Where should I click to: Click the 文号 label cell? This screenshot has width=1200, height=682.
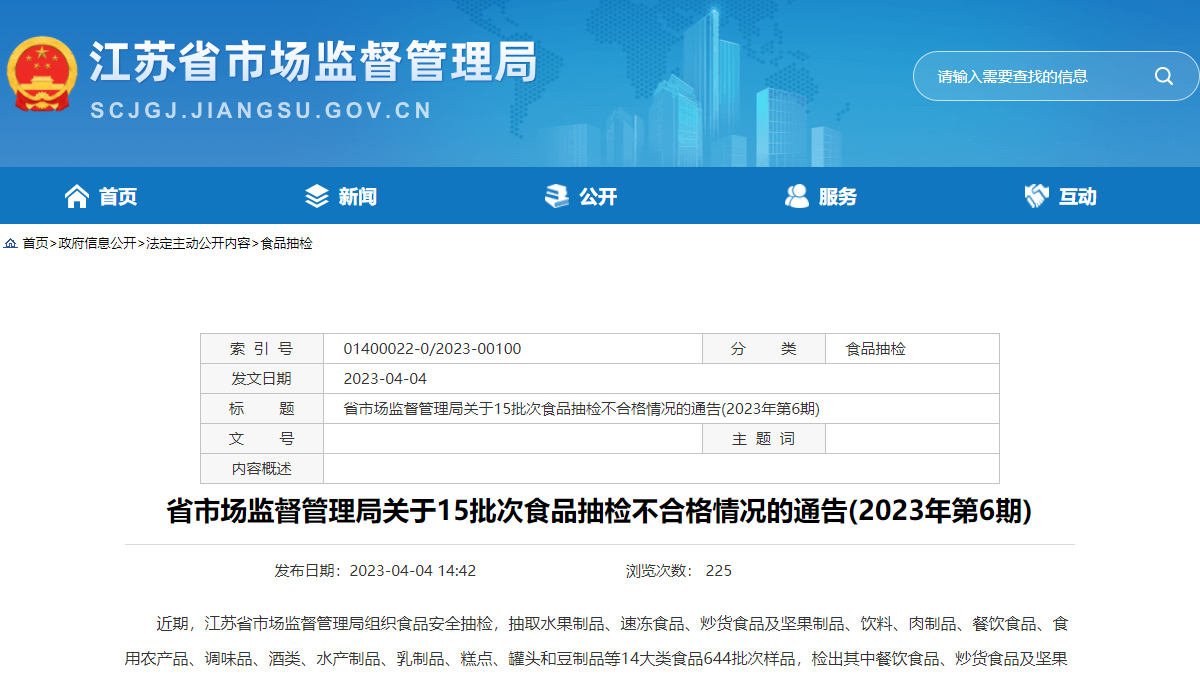click(262, 439)
